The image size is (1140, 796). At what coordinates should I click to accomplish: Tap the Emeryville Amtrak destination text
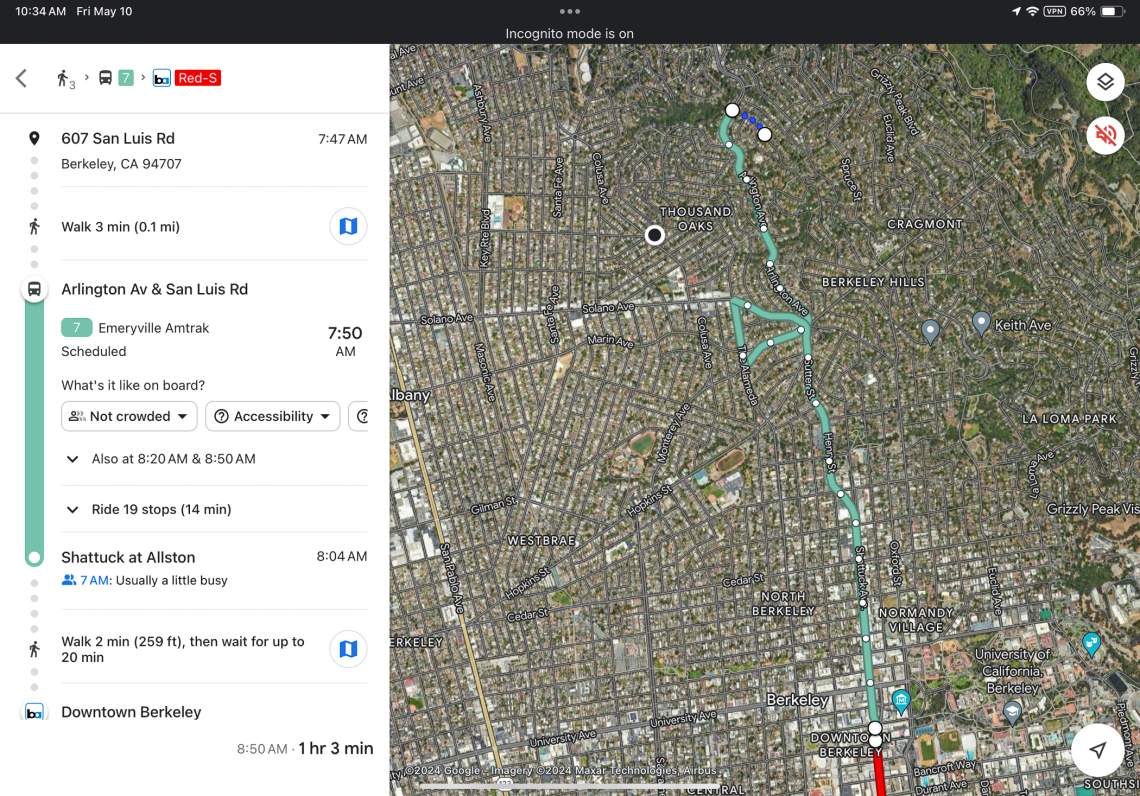pos(153,328)
